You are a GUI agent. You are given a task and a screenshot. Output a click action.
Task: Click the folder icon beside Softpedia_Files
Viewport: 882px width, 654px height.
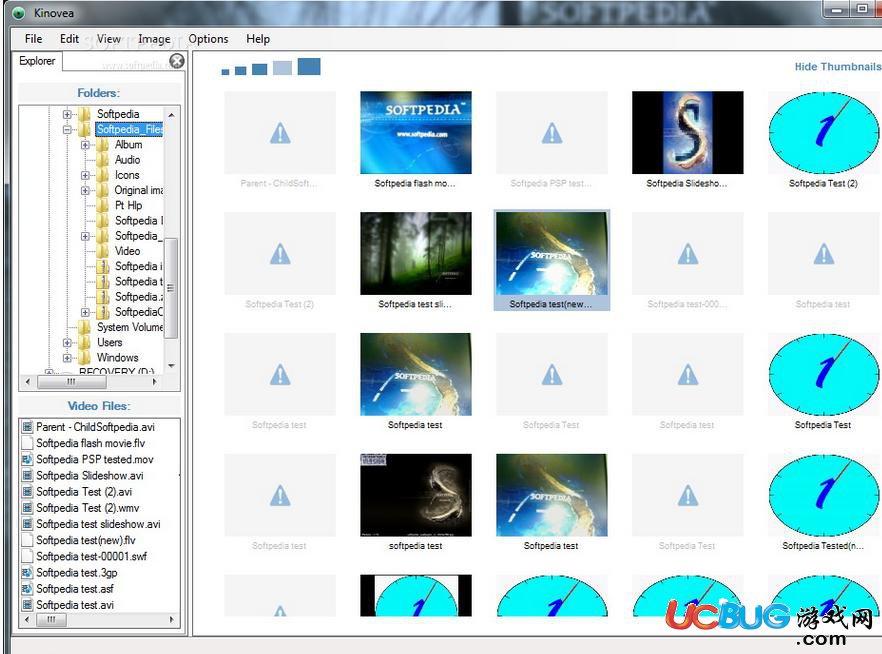click(x=84, y=129)
